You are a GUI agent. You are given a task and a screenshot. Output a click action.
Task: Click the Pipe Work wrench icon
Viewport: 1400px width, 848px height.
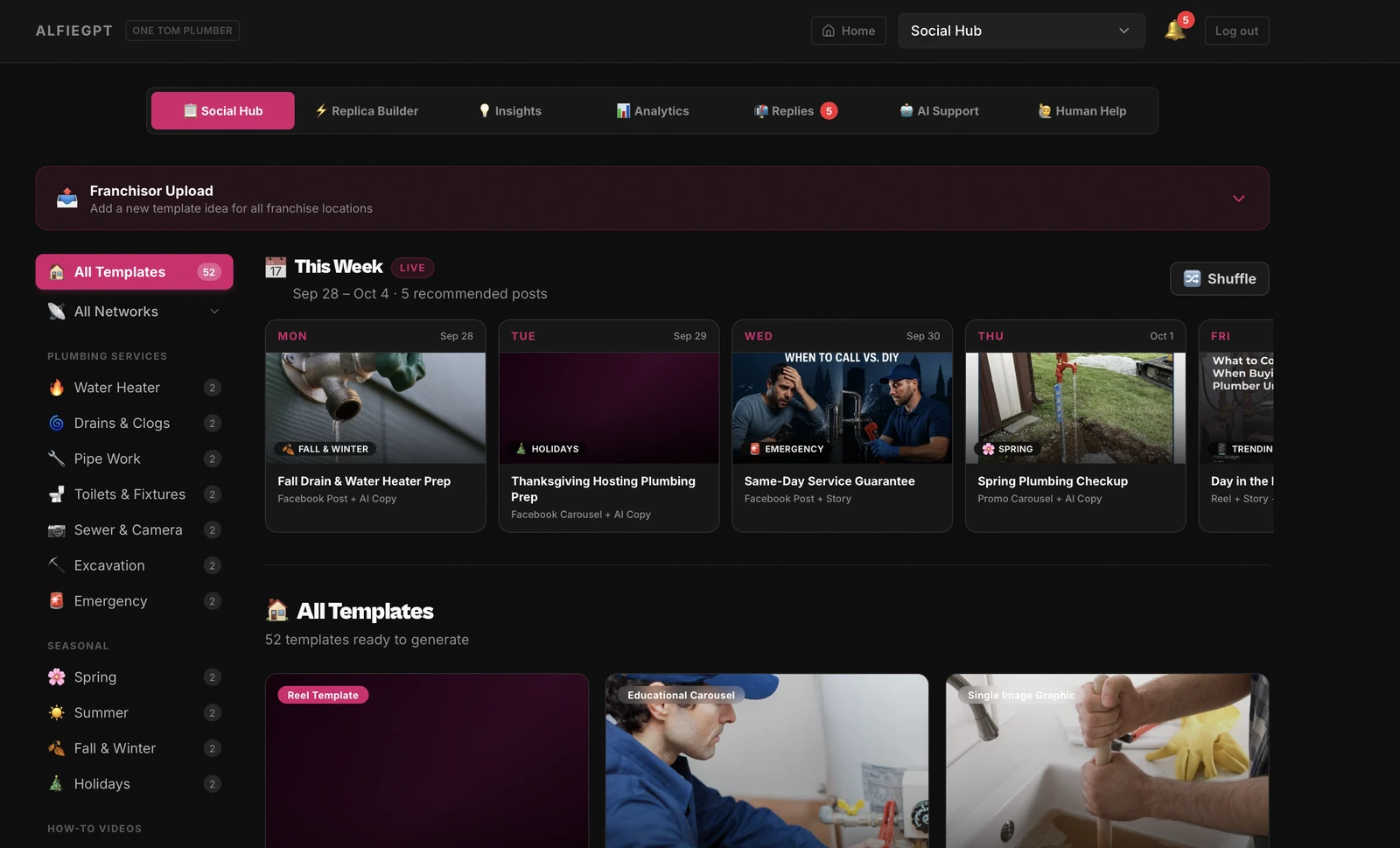(57, 459)
